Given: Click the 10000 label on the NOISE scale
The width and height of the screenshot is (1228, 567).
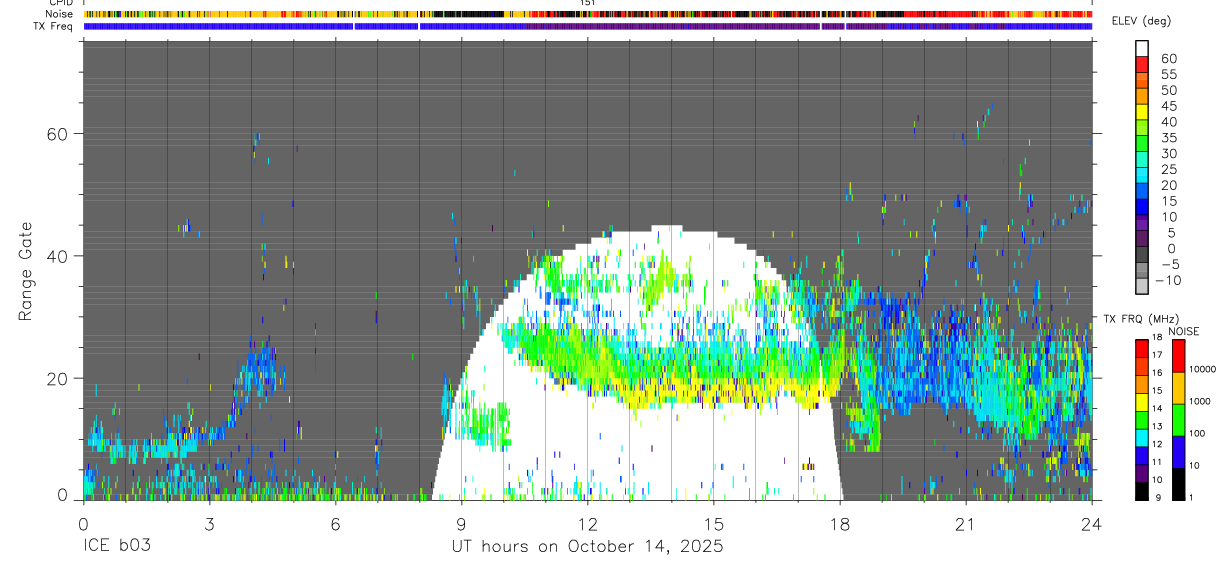Looking at the screenshot, I should click(1201, 369).
